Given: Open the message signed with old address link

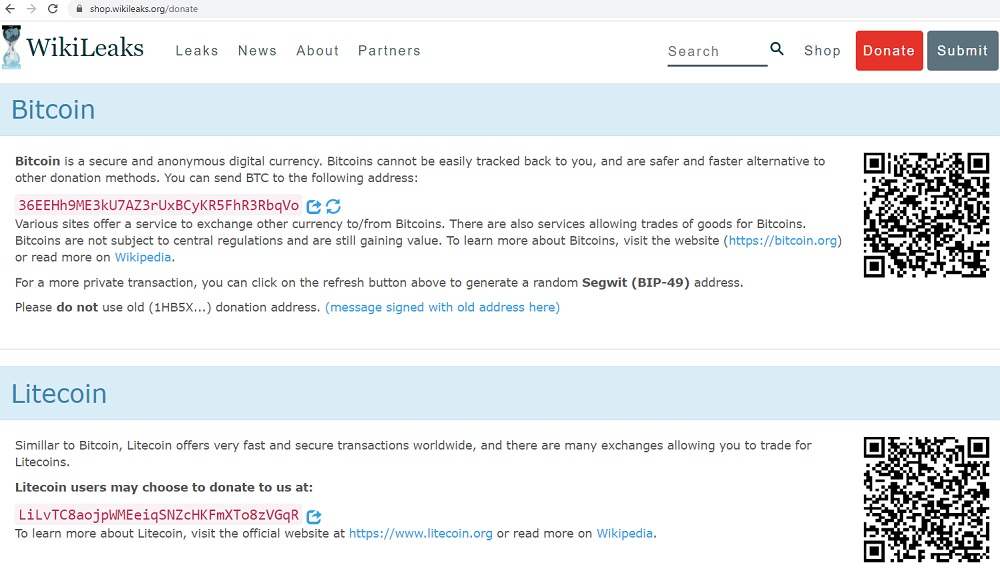Looking at the screenshot, I should pyautogui.click(x=442, y=307).
